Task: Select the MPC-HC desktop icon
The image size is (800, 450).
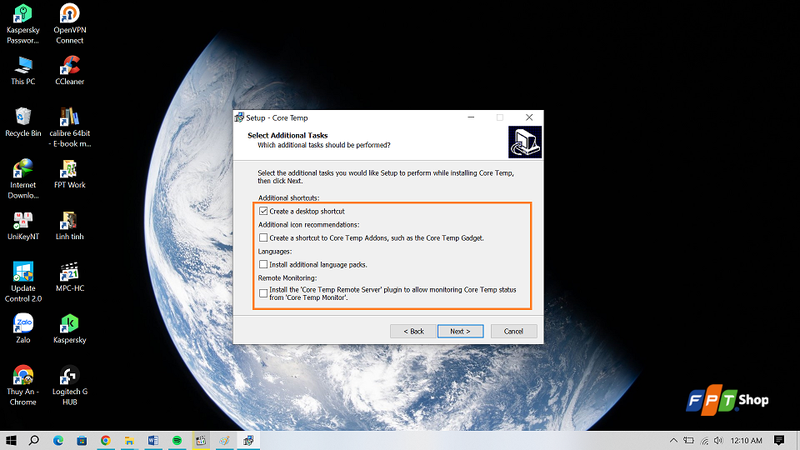Action: [69, 278]
